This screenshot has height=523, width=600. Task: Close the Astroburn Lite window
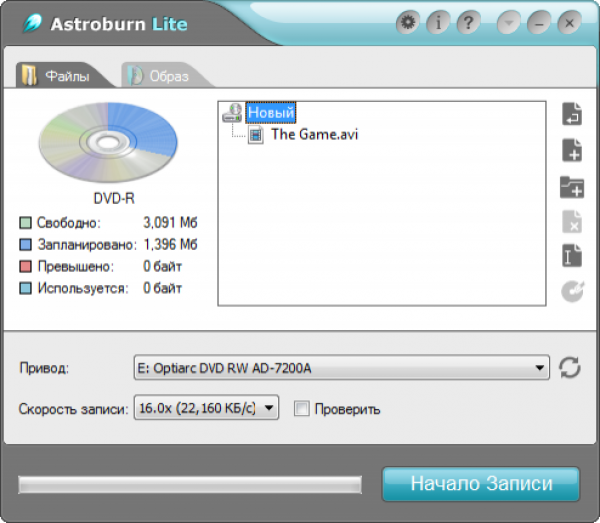[x=569, y=23]
